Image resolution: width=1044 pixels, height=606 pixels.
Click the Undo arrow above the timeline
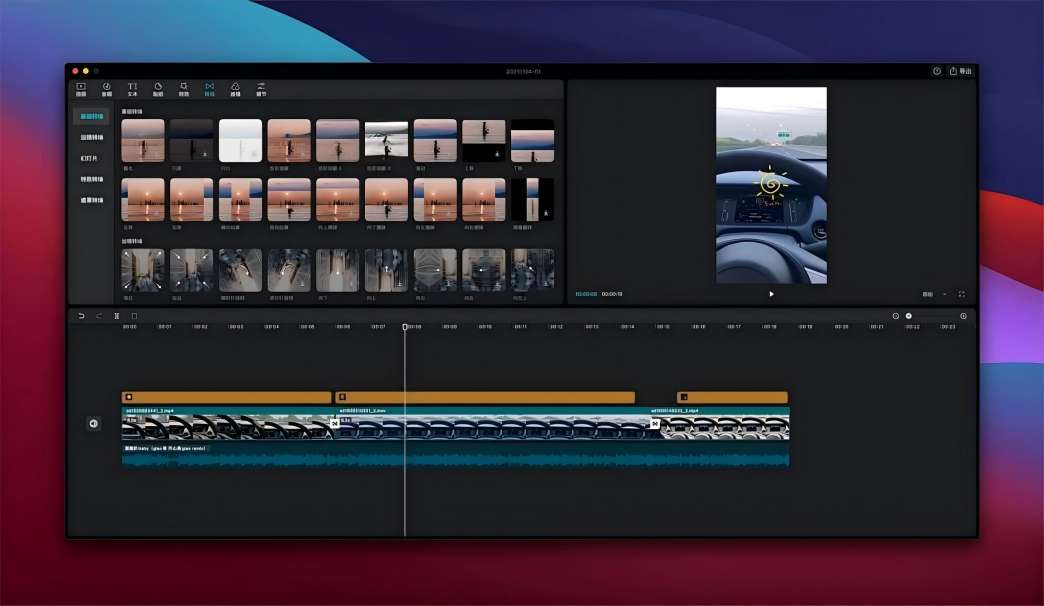coord(82,316)
